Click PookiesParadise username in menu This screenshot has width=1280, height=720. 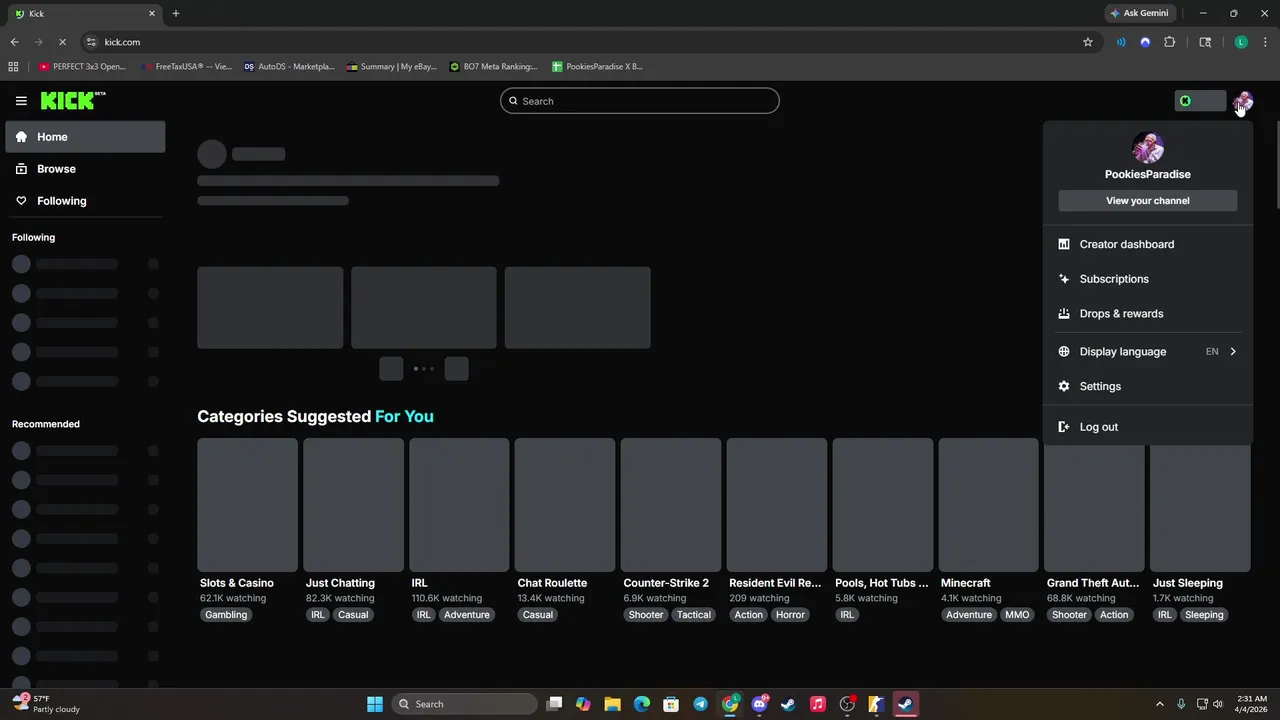click(1148, 174)
